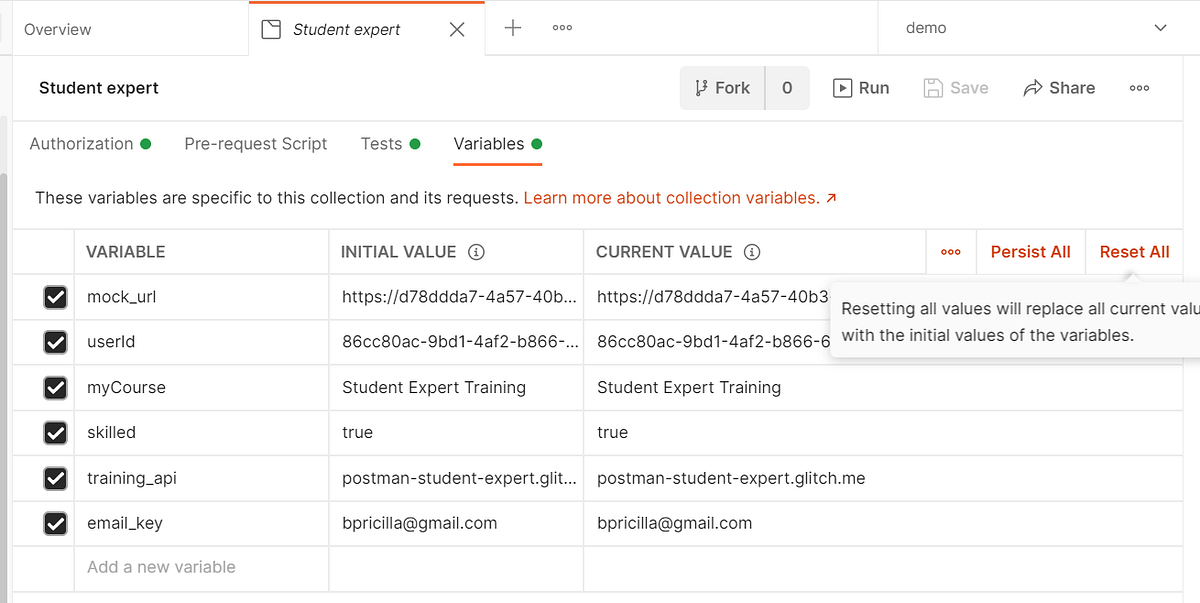Open Learn more about collection variables link
Viewport: 1200px width, 603px height.
(x=680, y=198)
